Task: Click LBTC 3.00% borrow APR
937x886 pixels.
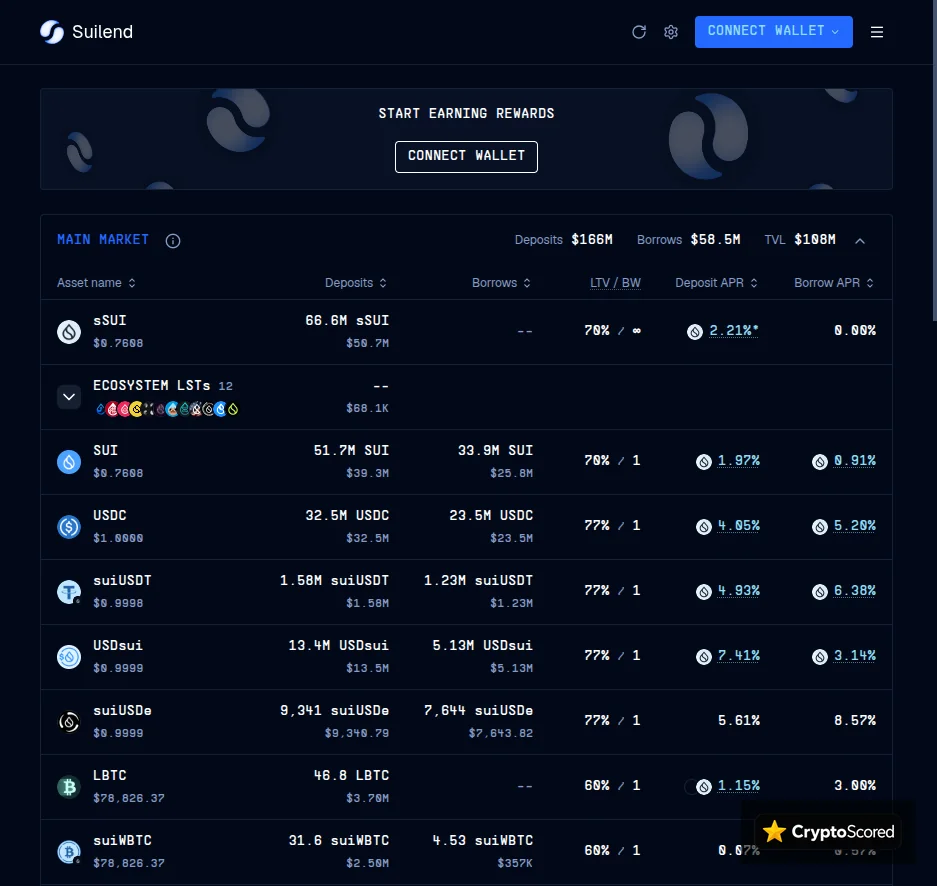Action: [855, 786]
